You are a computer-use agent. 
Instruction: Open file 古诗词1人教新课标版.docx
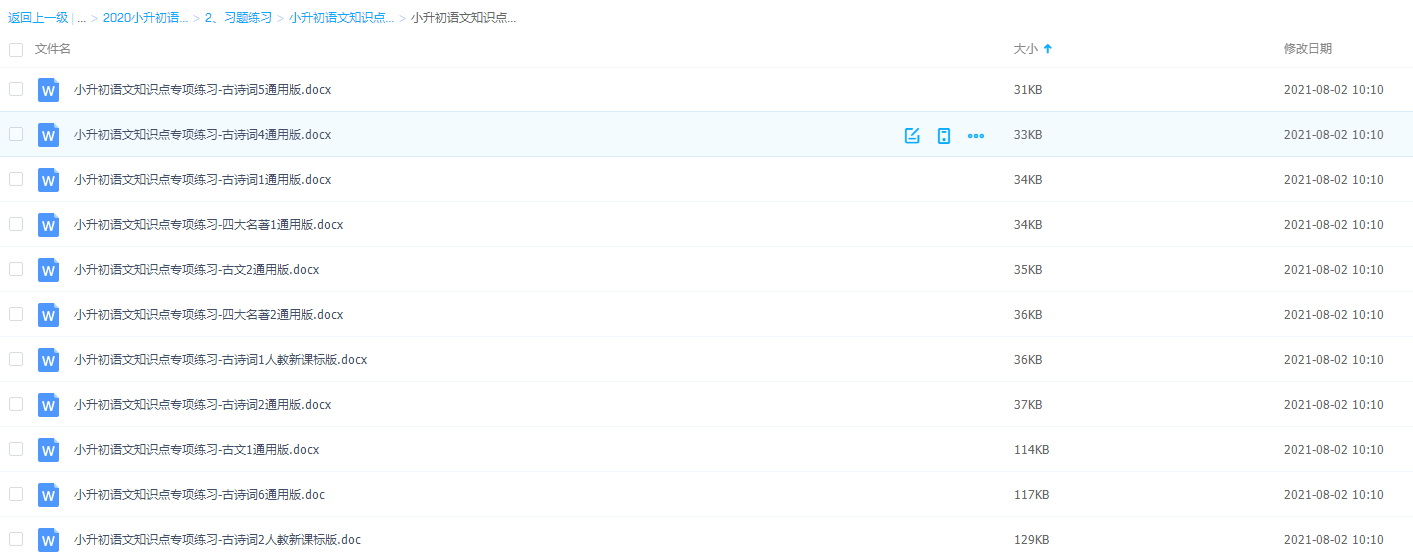(220, 360)
